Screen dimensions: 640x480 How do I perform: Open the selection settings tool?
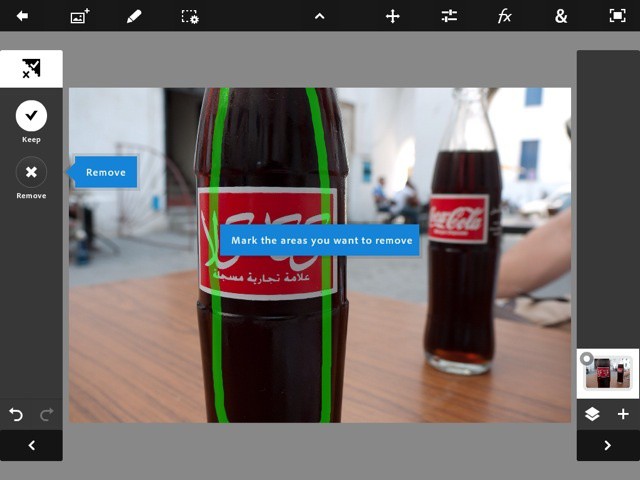[x=189, y=16]
